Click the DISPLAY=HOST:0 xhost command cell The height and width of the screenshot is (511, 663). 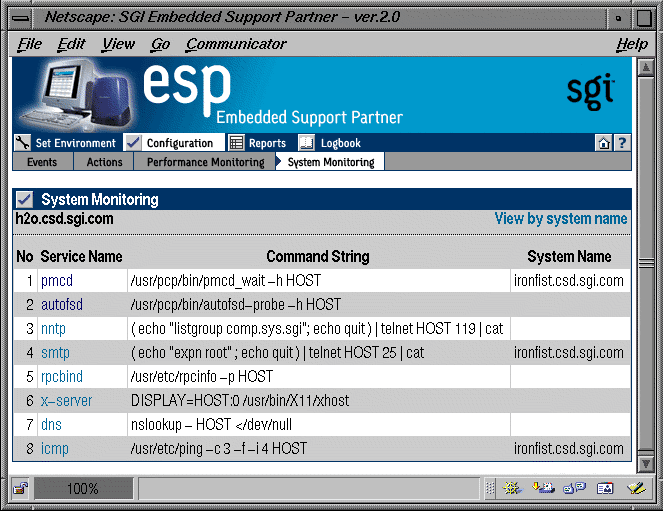coord(319,401)
